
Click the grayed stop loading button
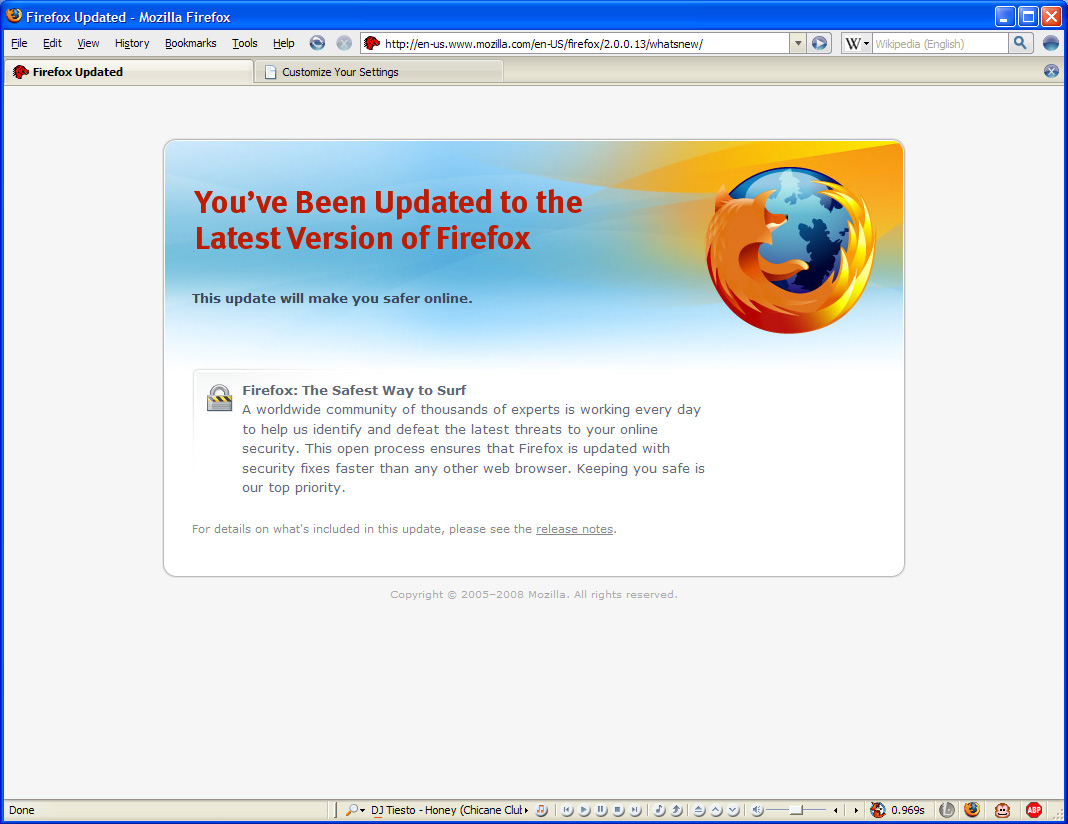coord(344,43)
